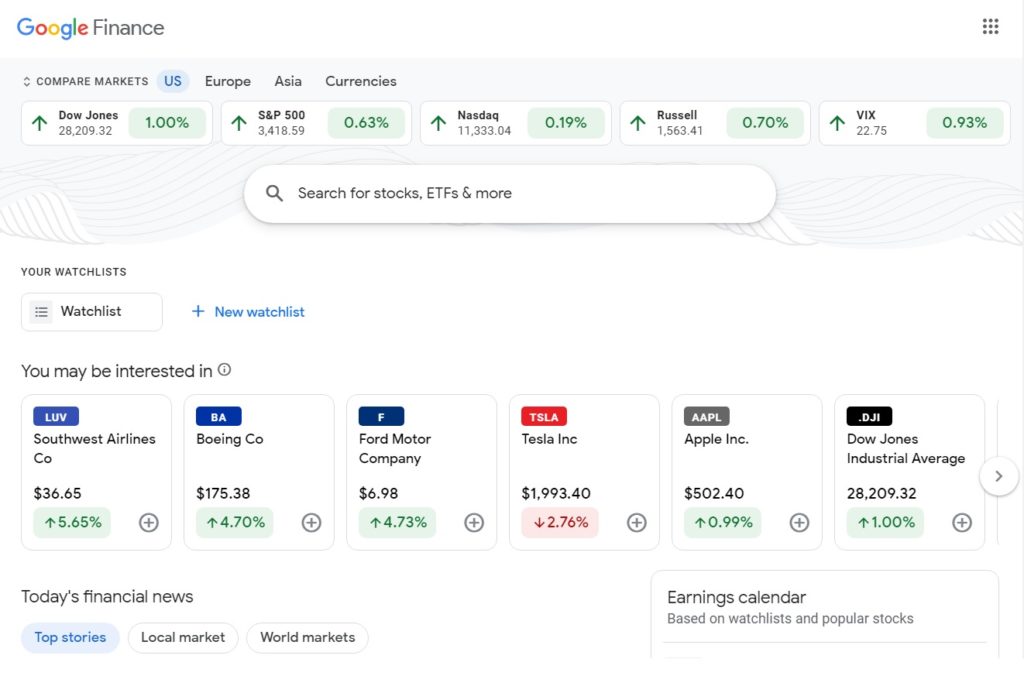
Task: Open the Google apps grid icon
Action: pos(990,26)
